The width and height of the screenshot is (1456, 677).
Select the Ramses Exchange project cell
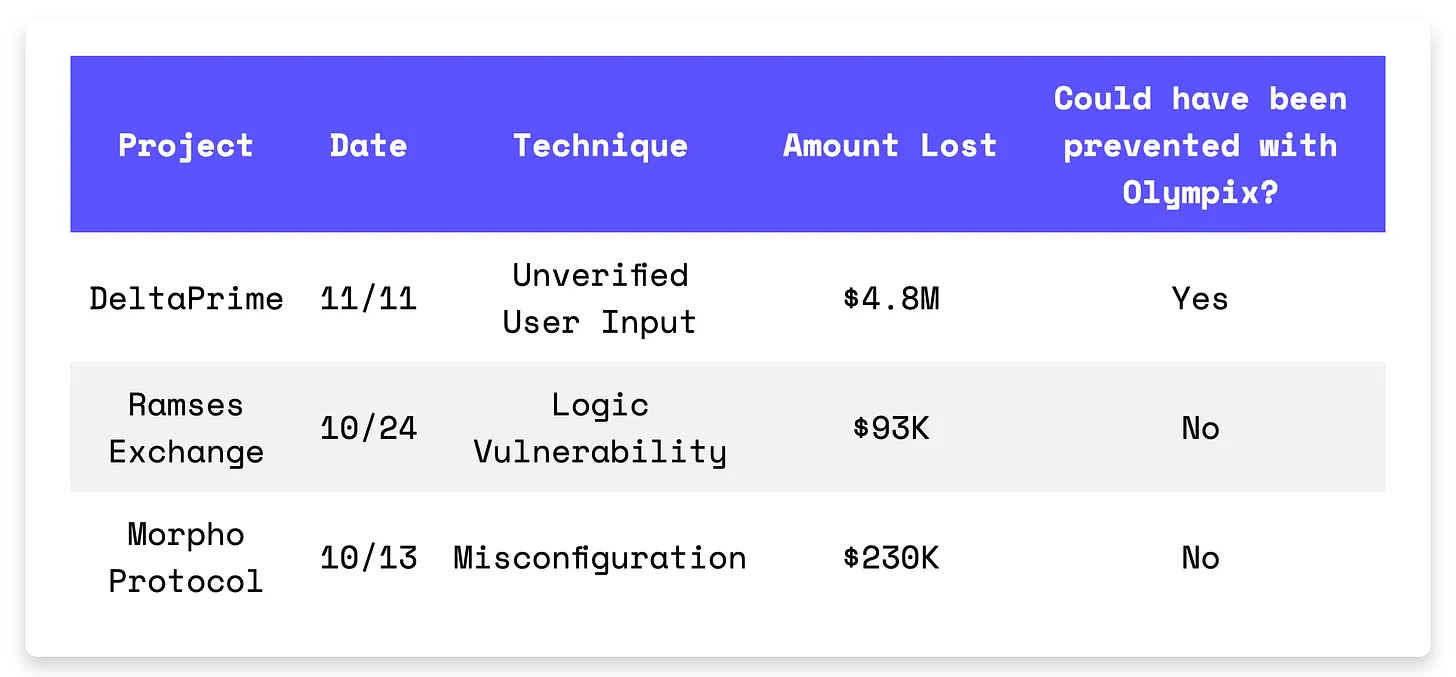point(186,428)
